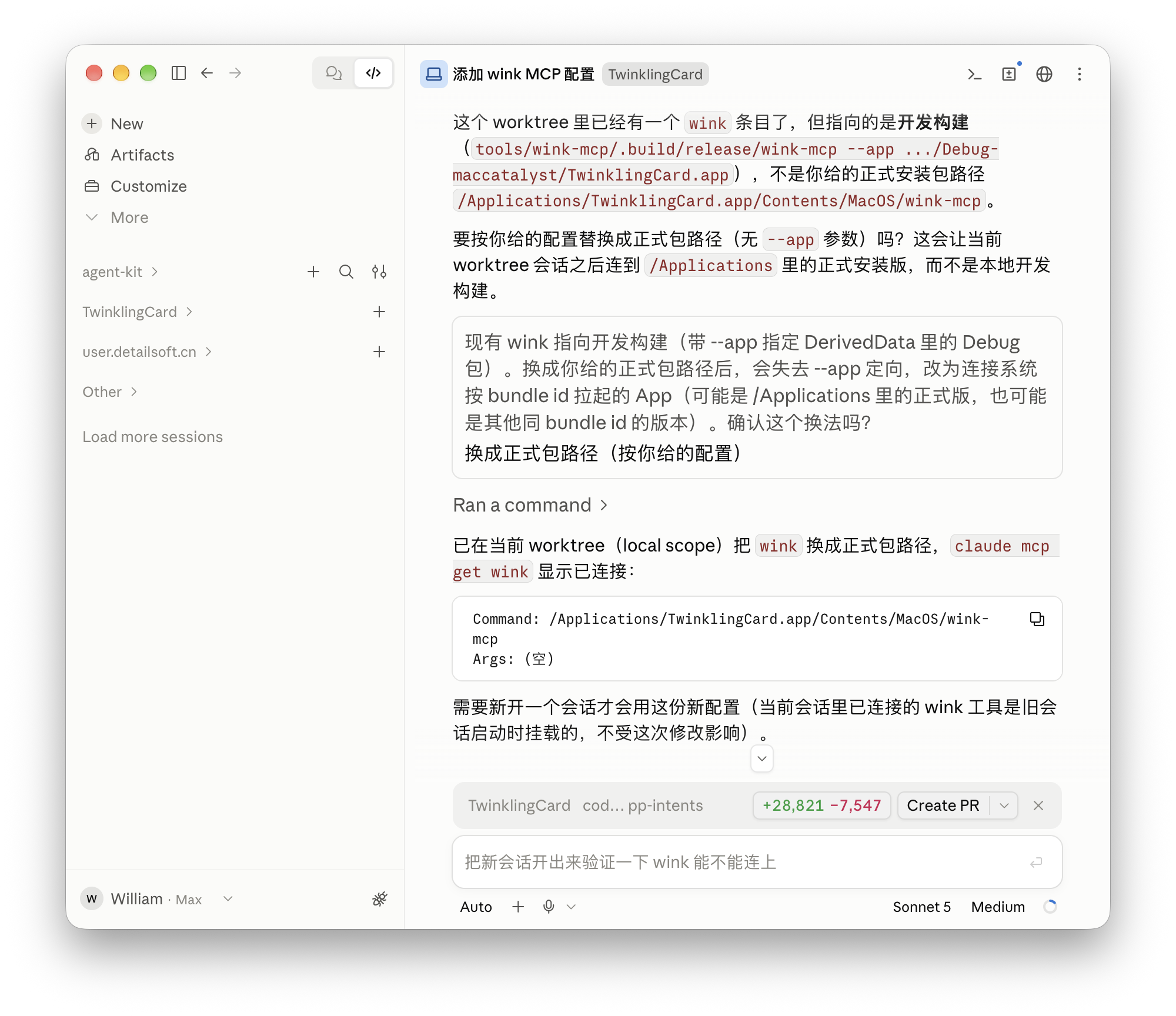Open the diff review icon in header
This screenshot has height=1016, width=1176.
click(1009, 74)
